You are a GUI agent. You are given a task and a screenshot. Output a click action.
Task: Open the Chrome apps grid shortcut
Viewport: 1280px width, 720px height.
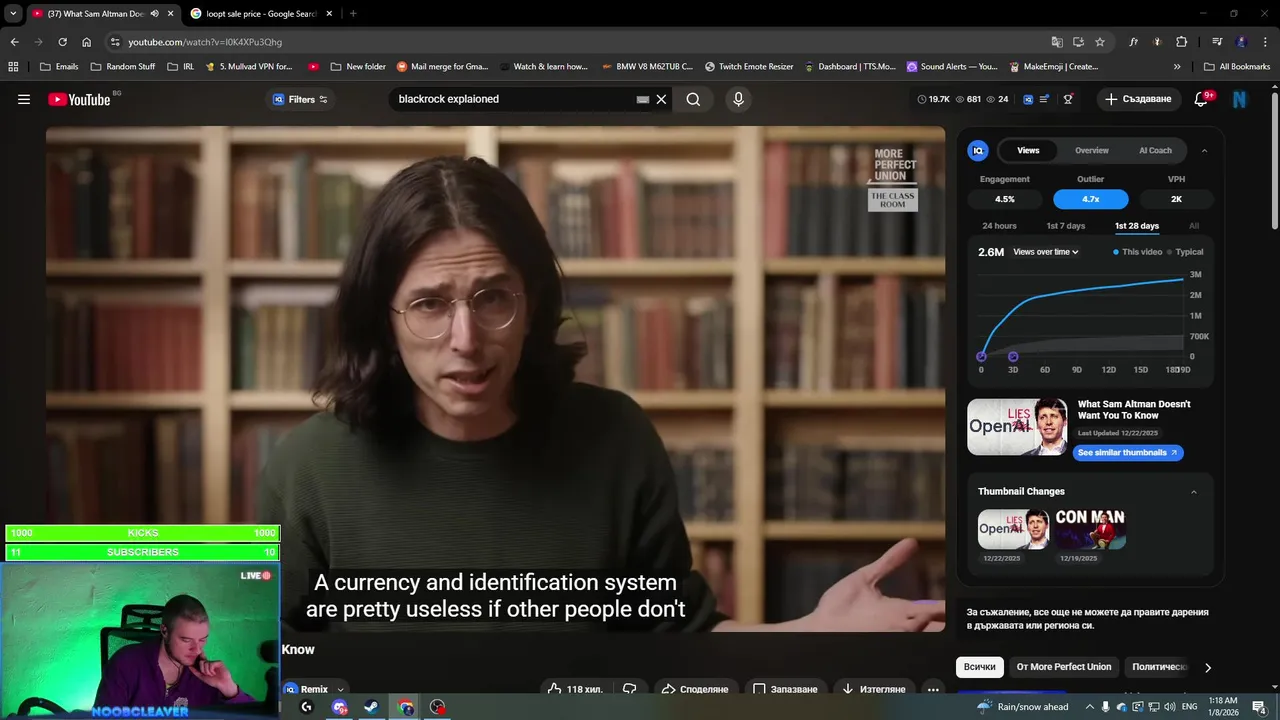click(13, 67)
